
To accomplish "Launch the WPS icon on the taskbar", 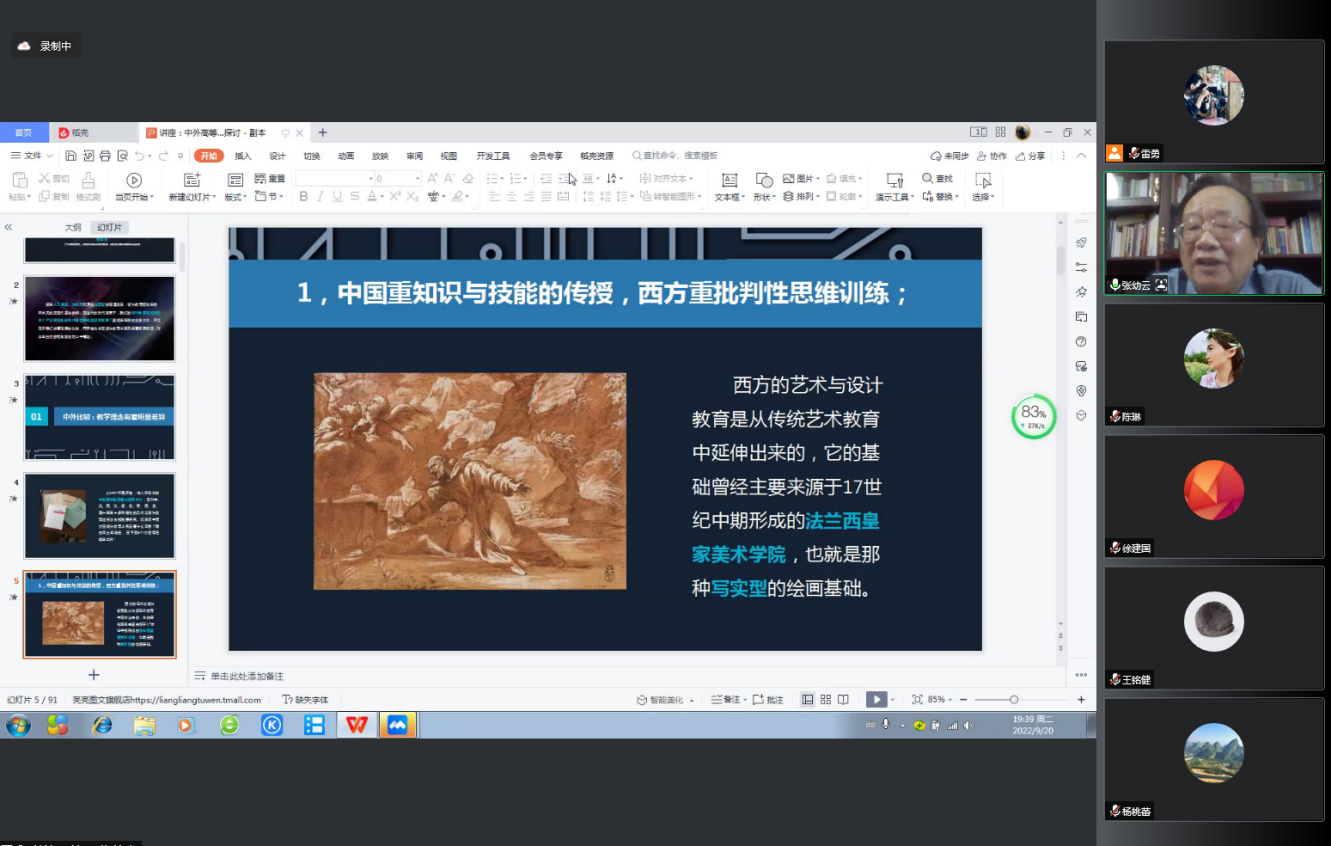I will click(357, 725).
